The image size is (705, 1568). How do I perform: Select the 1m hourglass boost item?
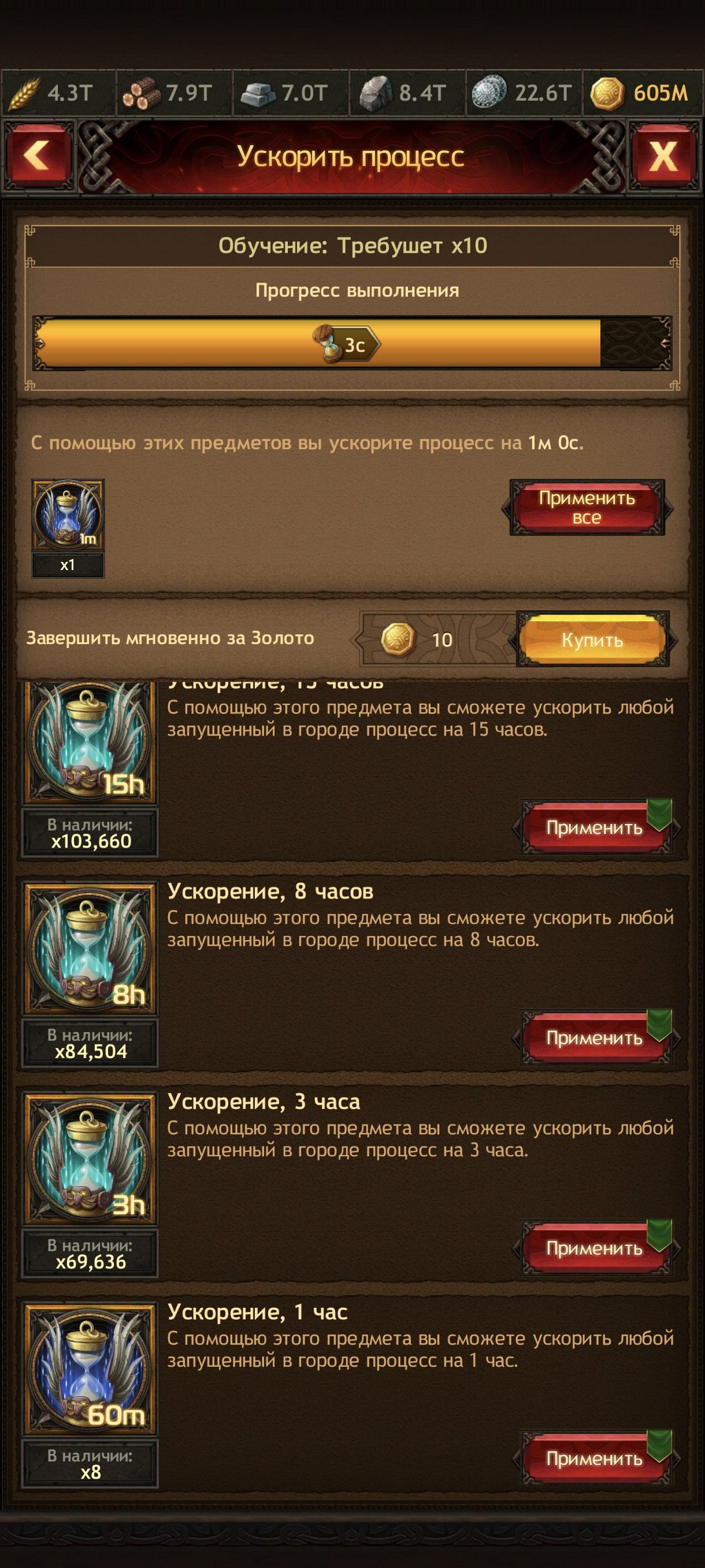pos(68,516)
